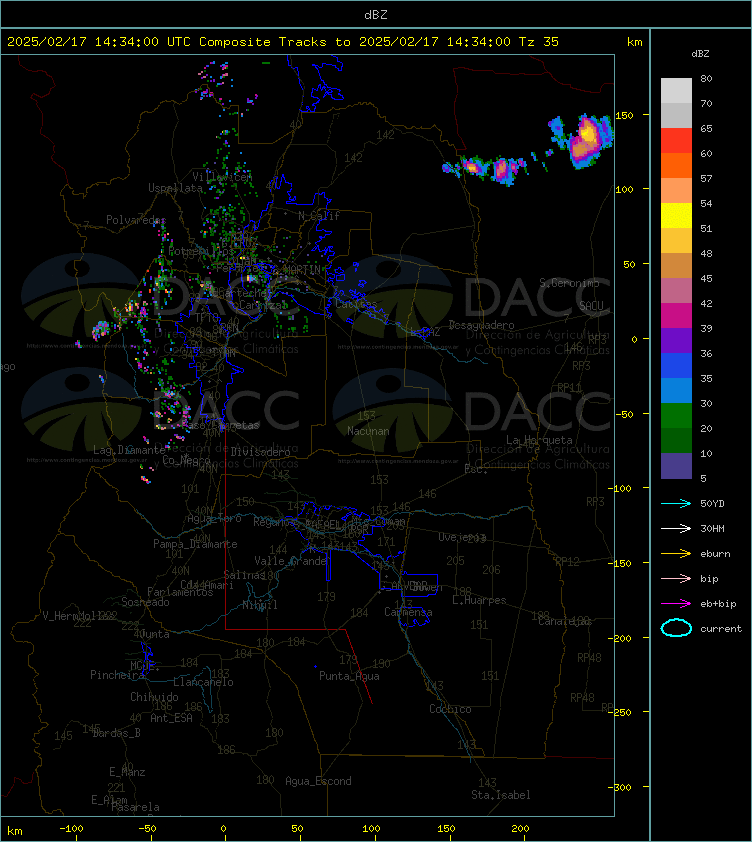The width and height of the screenshot is (752, 842).
Task: Click the pink bip arrow in legend
Action: click(676, 578)
